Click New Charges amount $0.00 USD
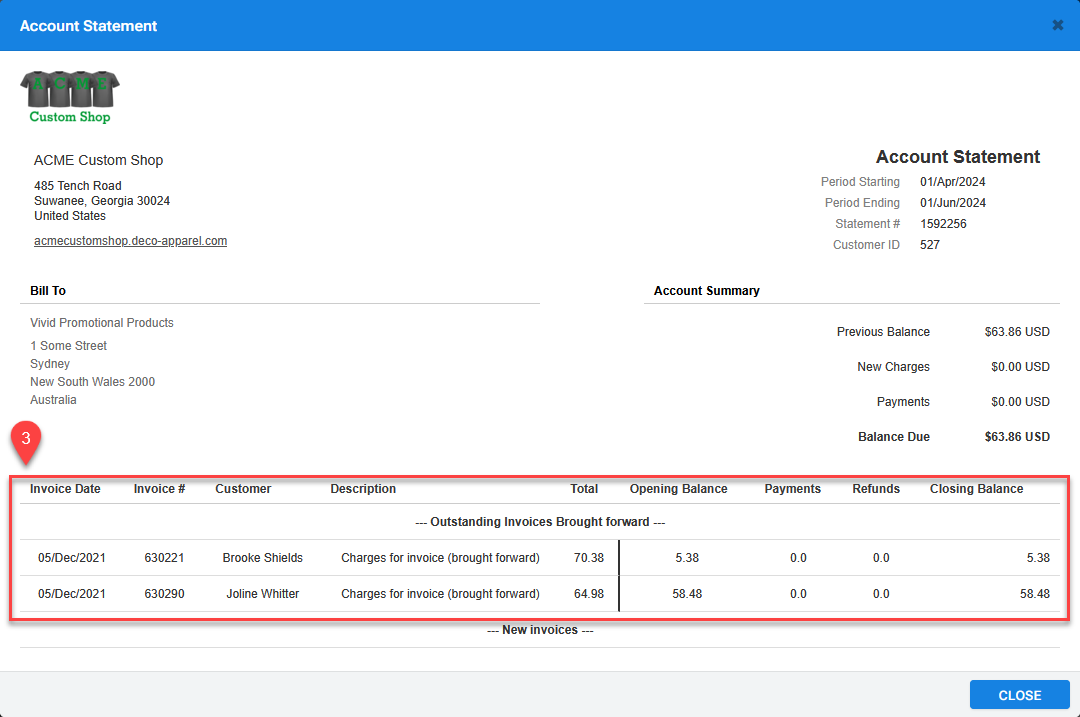Image resolution: width=1080 pixels, height=717 pixels. pyautogui.click(x=1020, y=367)
